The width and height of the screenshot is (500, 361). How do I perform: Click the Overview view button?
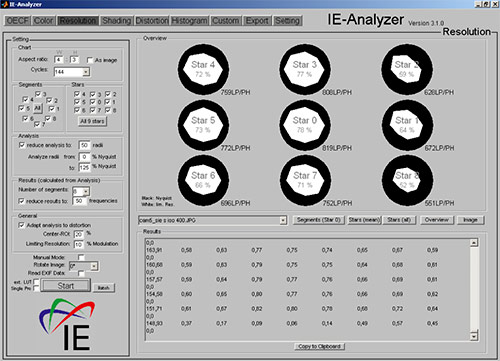[x=436, y=220]
